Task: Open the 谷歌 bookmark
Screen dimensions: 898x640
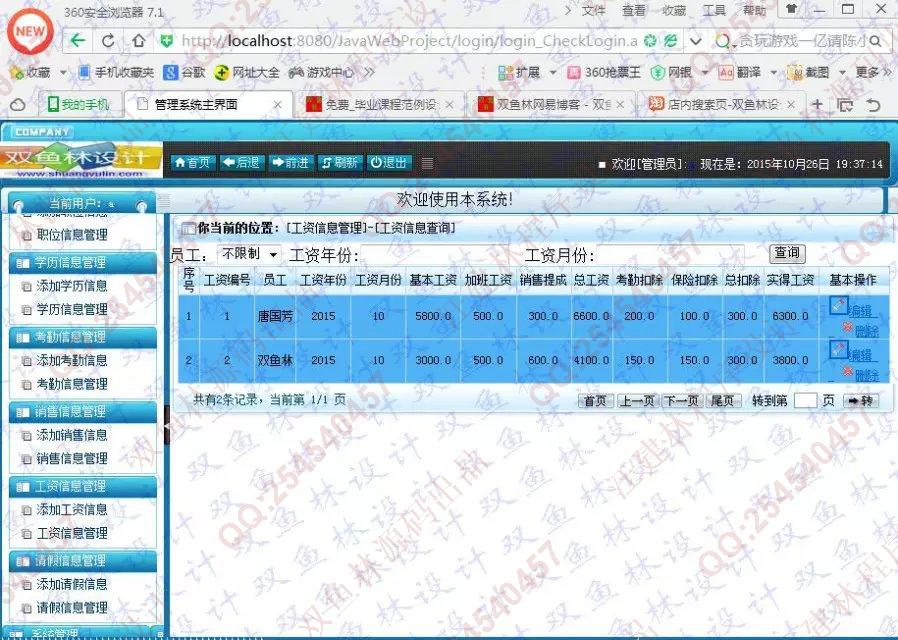Action: (184, 72)
